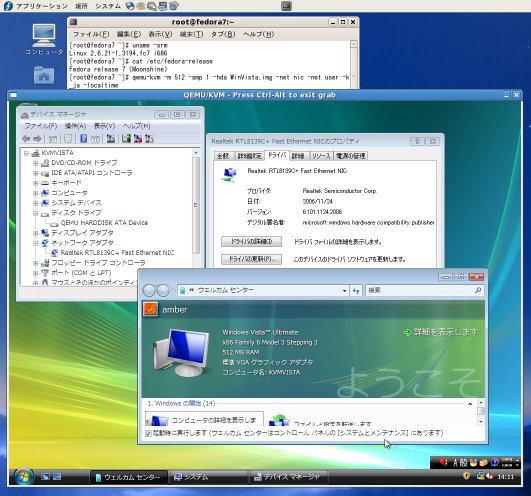Expand ディスプレイ アダプタ node

[36, 233]
